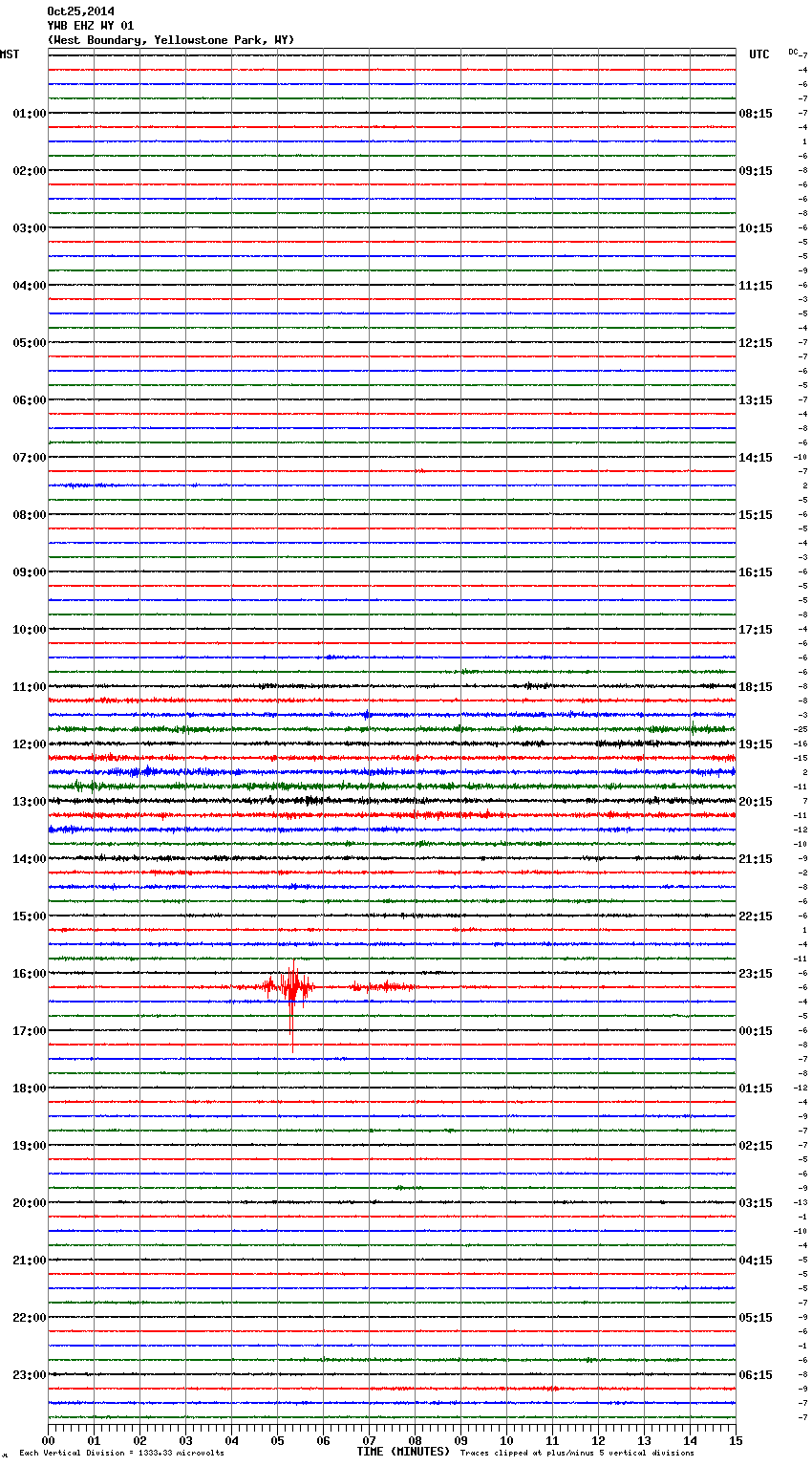
Task: Select the 15:00 MST time label
Action: click(x=30, y=916)
